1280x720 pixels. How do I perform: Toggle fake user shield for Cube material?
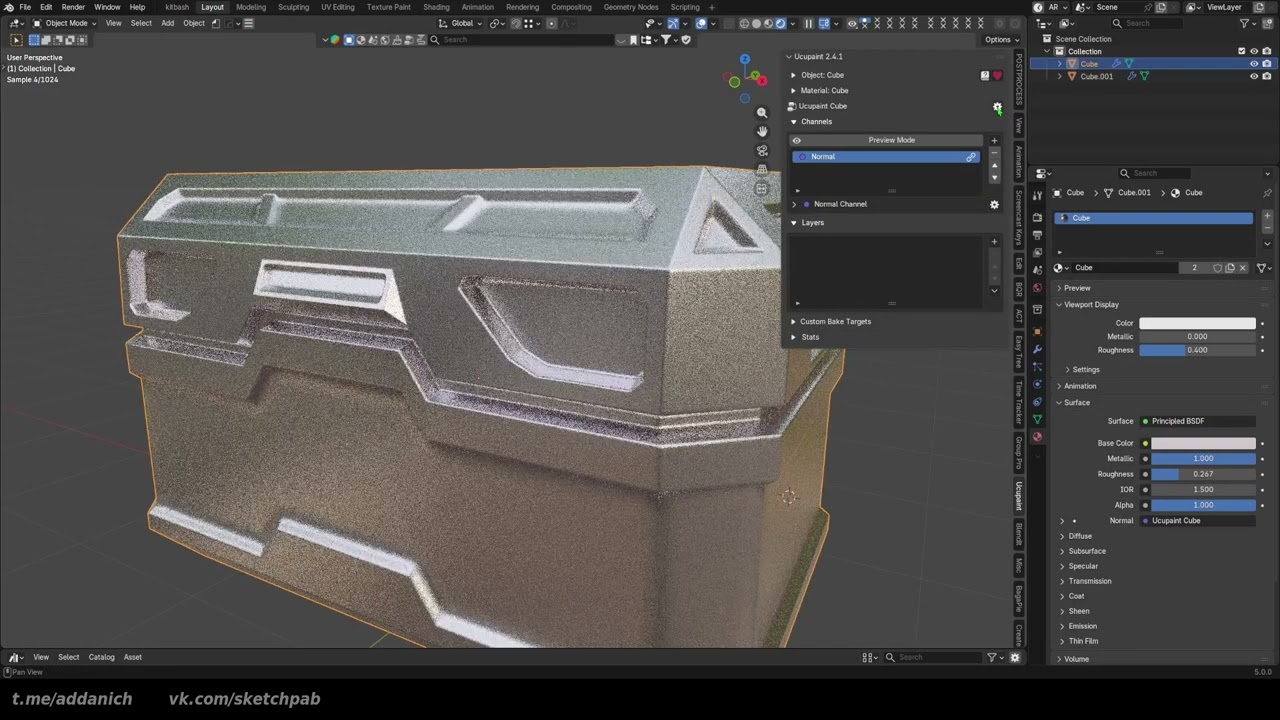(x=1217, y=268)
